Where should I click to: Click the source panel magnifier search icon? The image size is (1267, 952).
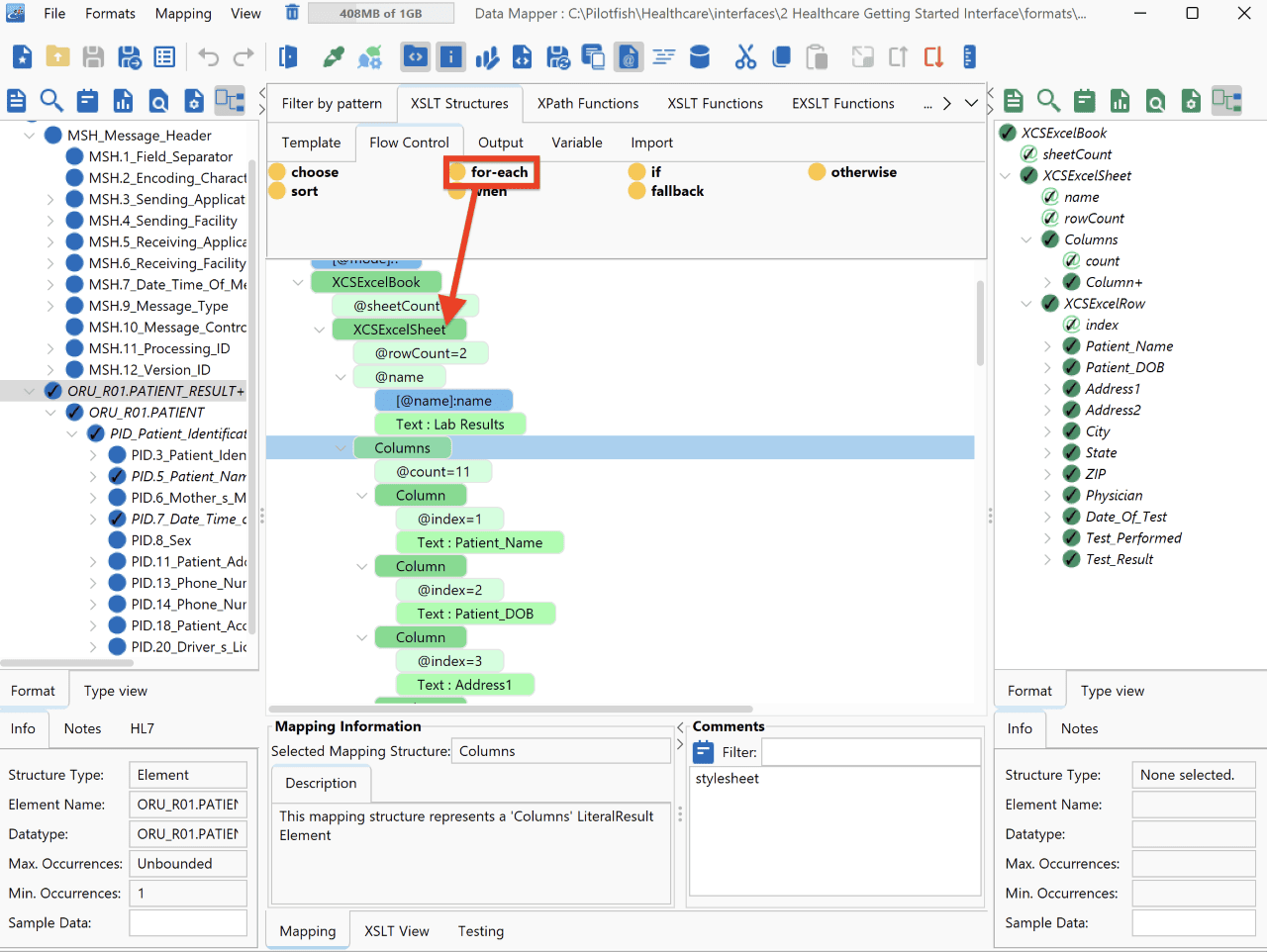coord(51,100)
